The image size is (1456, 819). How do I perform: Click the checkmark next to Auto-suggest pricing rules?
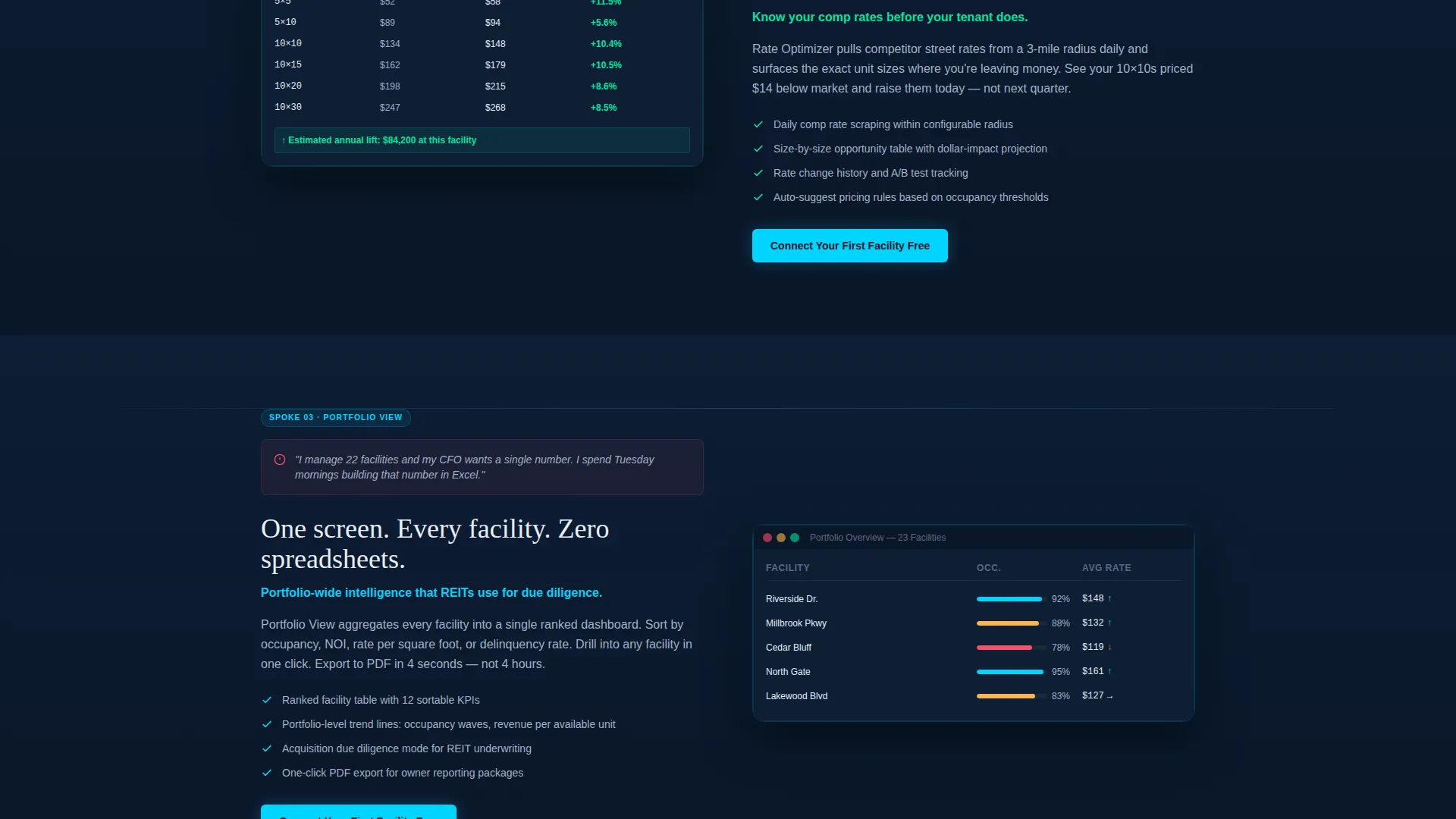pos(758,197)
